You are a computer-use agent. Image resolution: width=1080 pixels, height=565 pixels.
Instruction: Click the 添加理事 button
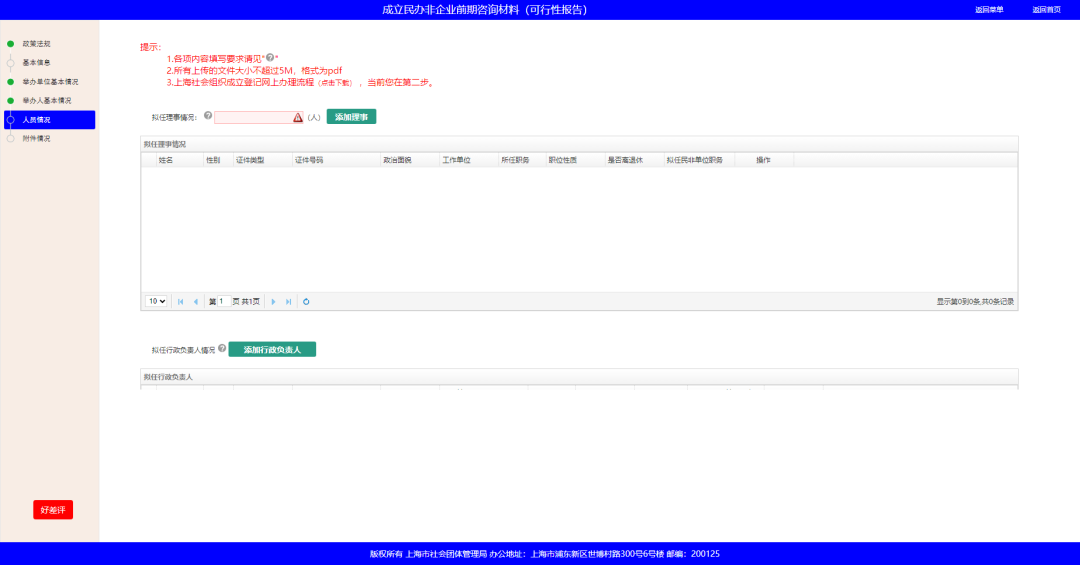(351, 117)
